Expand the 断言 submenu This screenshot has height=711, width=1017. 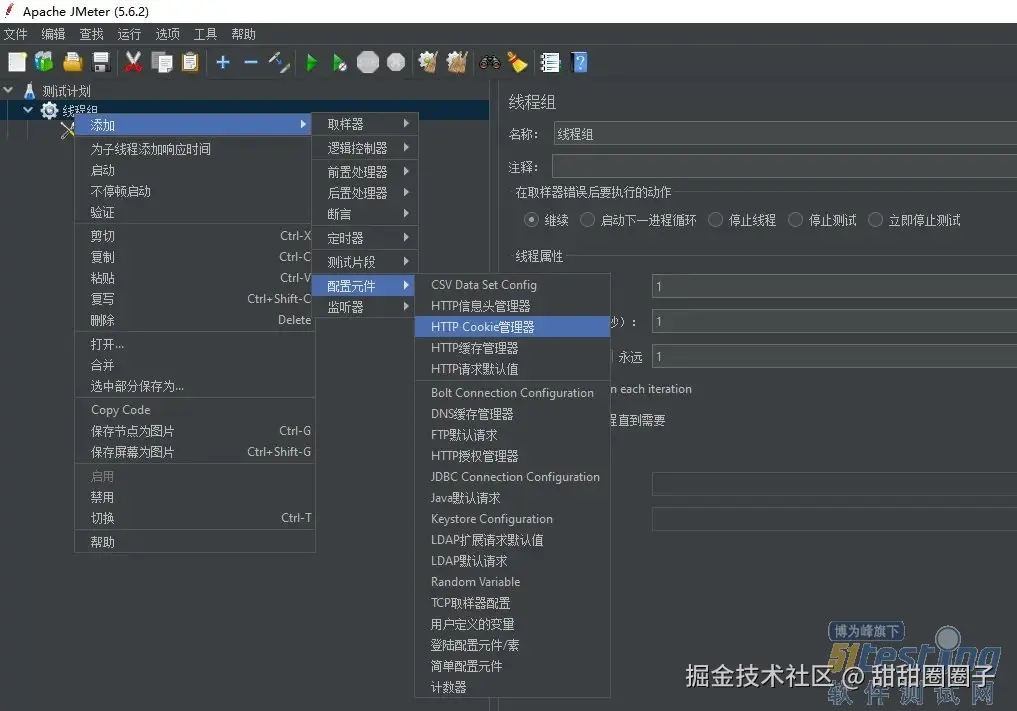point(365,213)
